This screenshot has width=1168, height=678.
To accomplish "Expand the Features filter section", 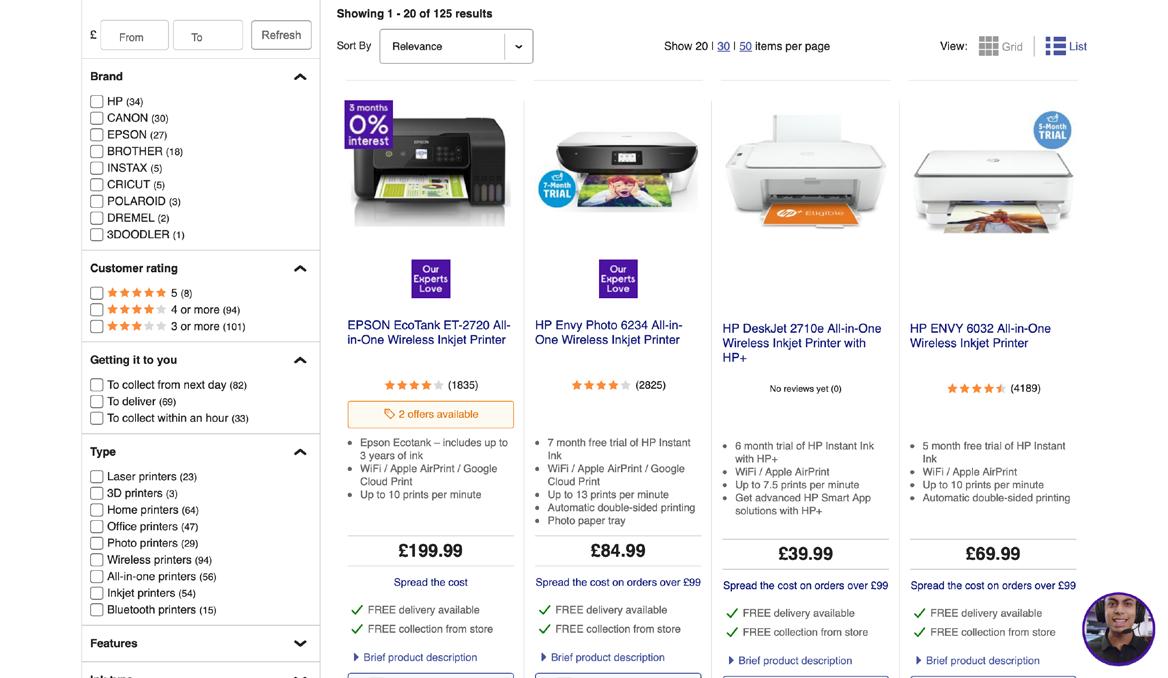I will pos(300,644).
